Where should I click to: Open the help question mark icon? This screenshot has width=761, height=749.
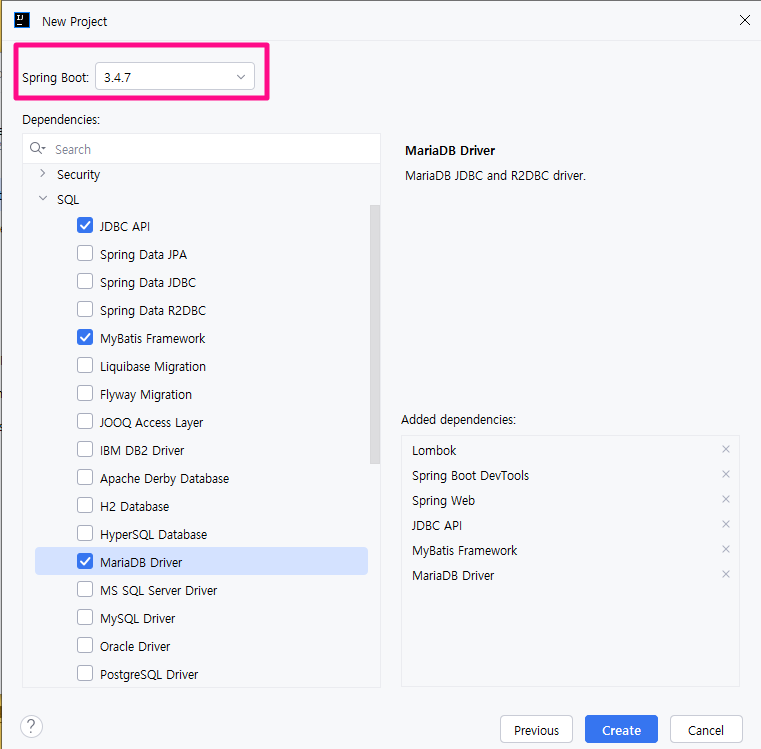[x=32, y=726]
